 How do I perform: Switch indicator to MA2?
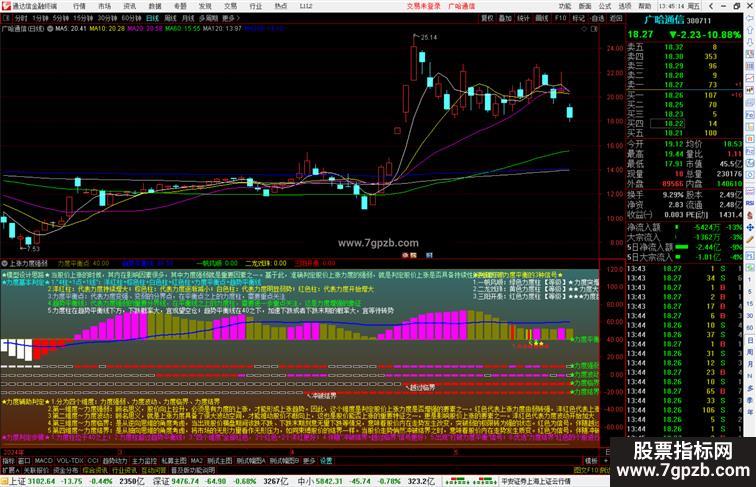tap(196, 461)
